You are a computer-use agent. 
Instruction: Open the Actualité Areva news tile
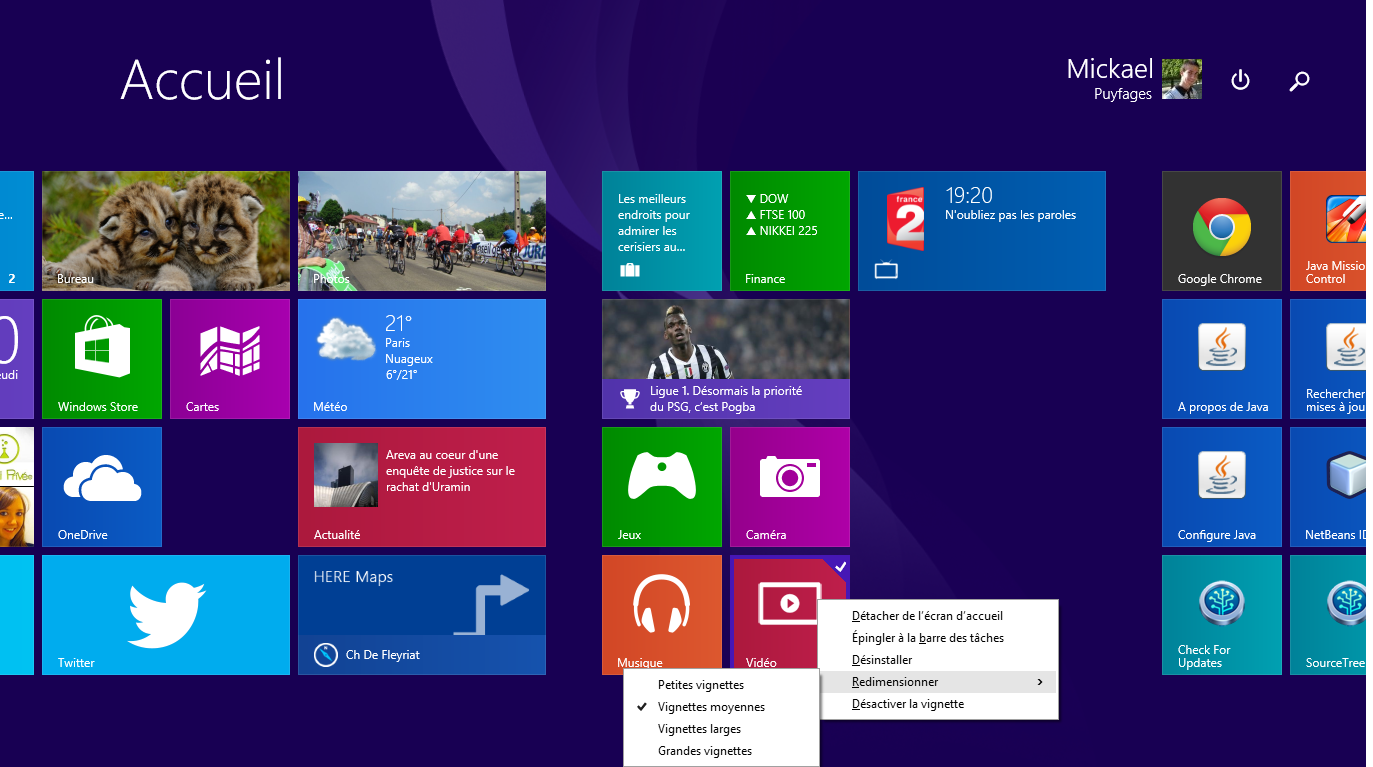[422, 487]
